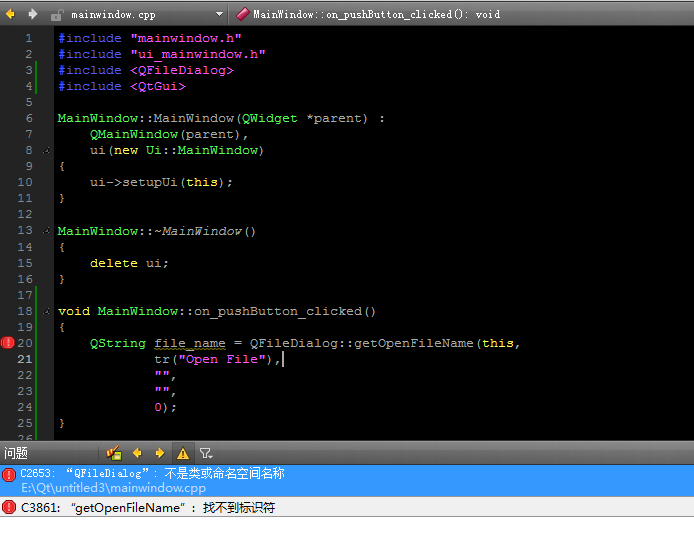Click the "delete ui;" statement
This screenshot has height=540, width=694.
[129, 263]
